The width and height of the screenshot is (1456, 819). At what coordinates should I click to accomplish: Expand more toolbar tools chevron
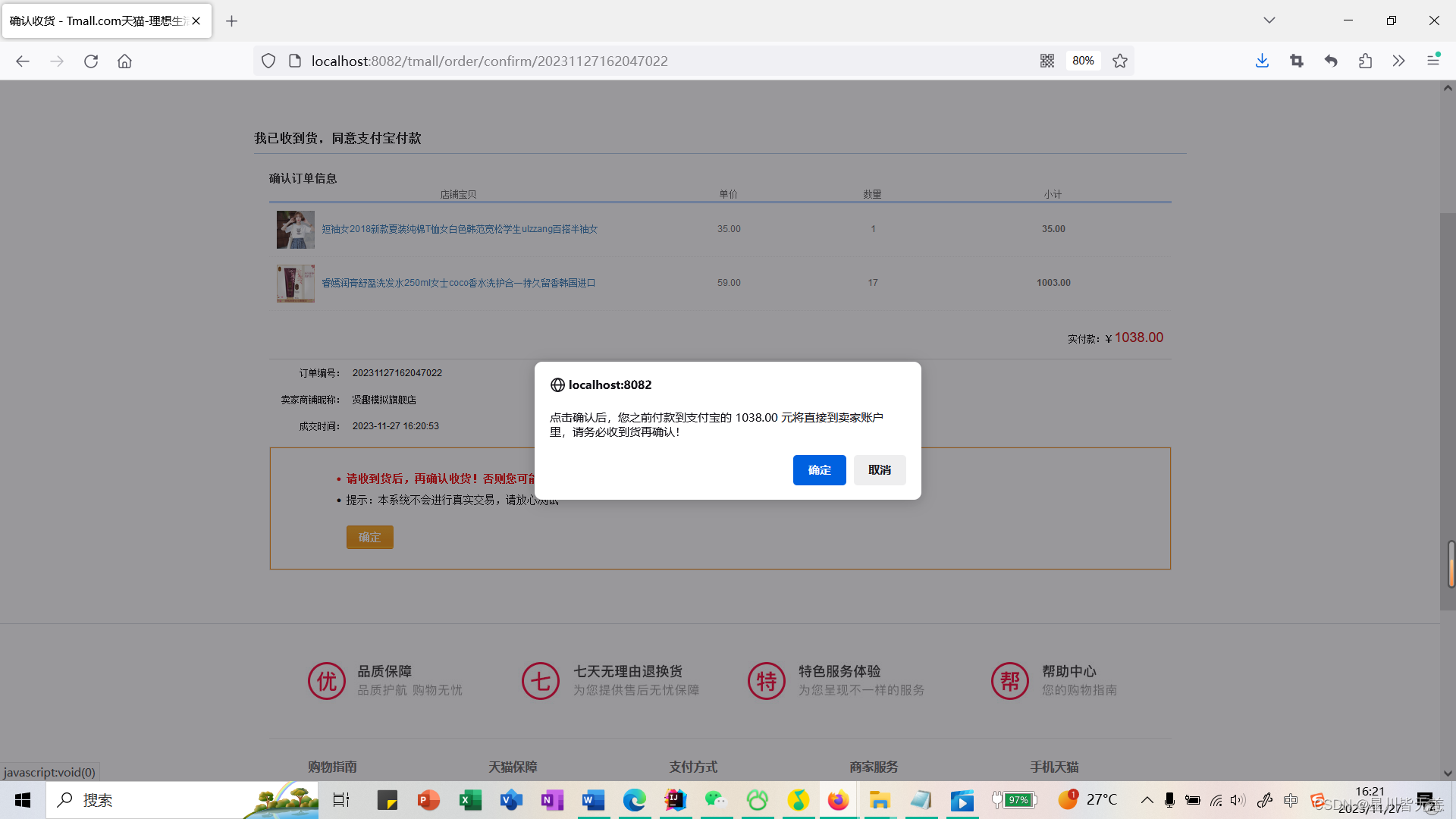coord(1399,61)
